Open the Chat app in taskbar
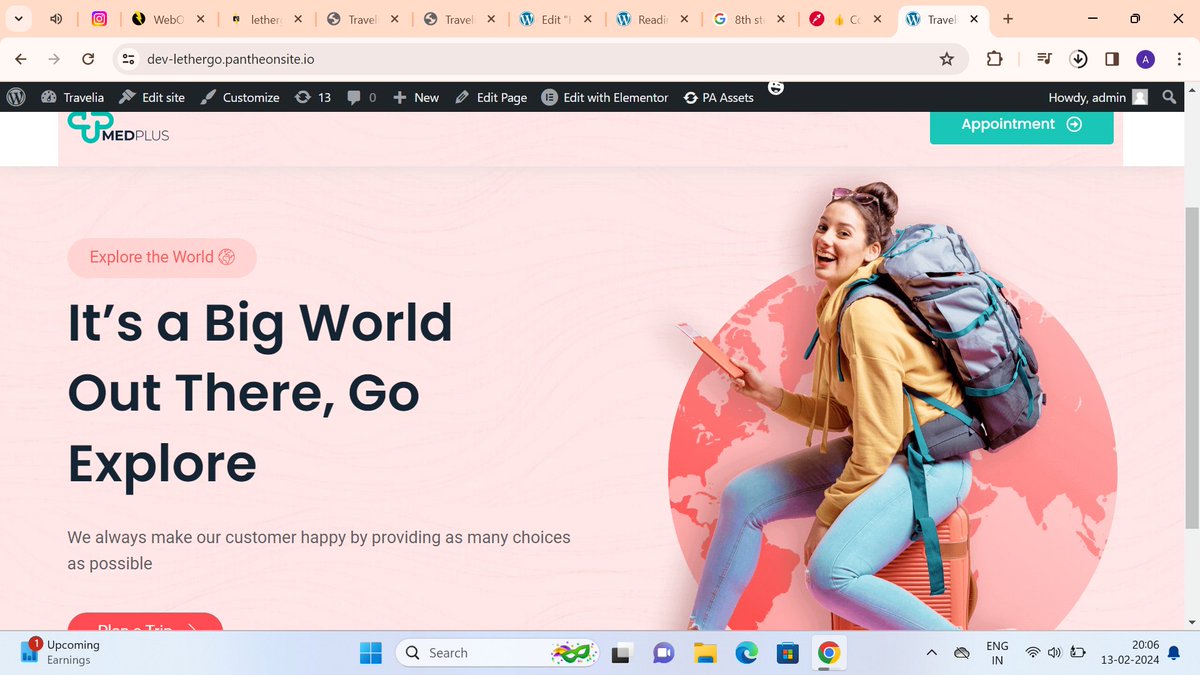This screenshot has height=675, width=1200. tap(663, 653)
